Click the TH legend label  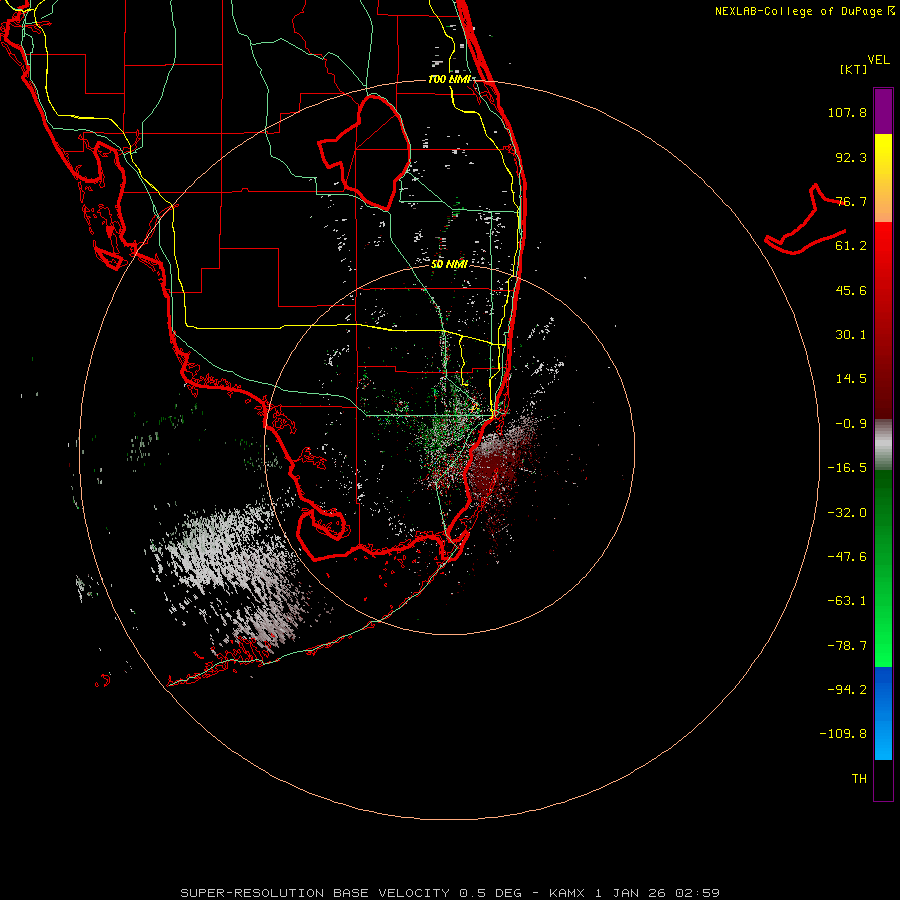point(859,779)
